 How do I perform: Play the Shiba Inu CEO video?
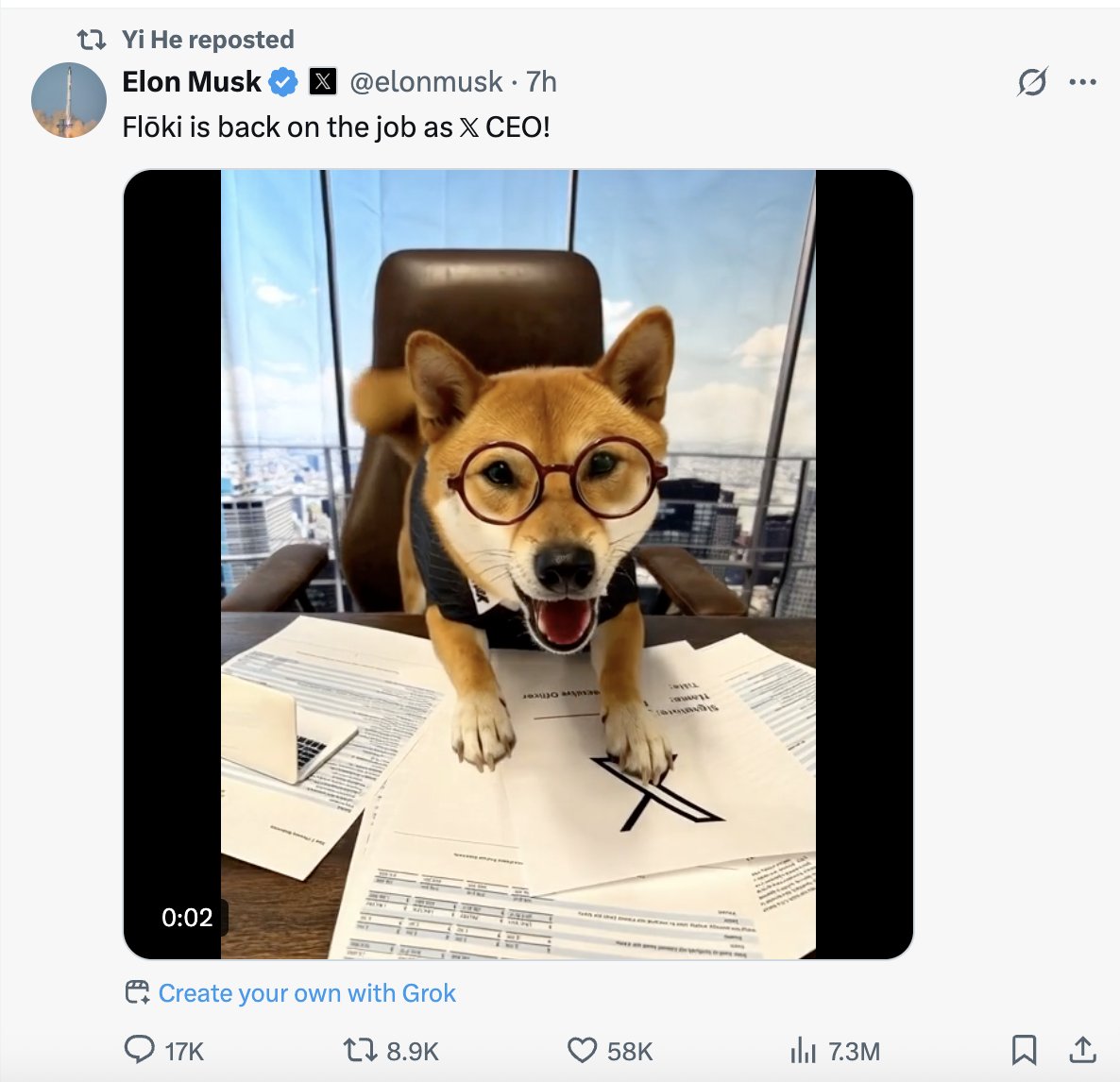[518, 565]
